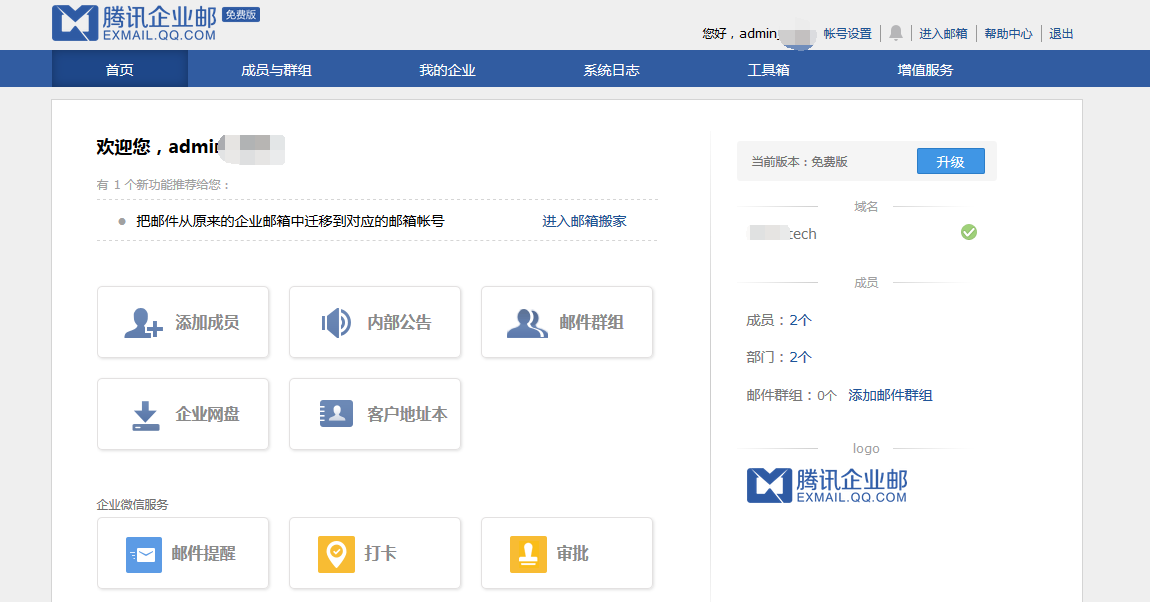Open 邮件群组 card label
Screen dimensions: 1150x602
[592, 323]
